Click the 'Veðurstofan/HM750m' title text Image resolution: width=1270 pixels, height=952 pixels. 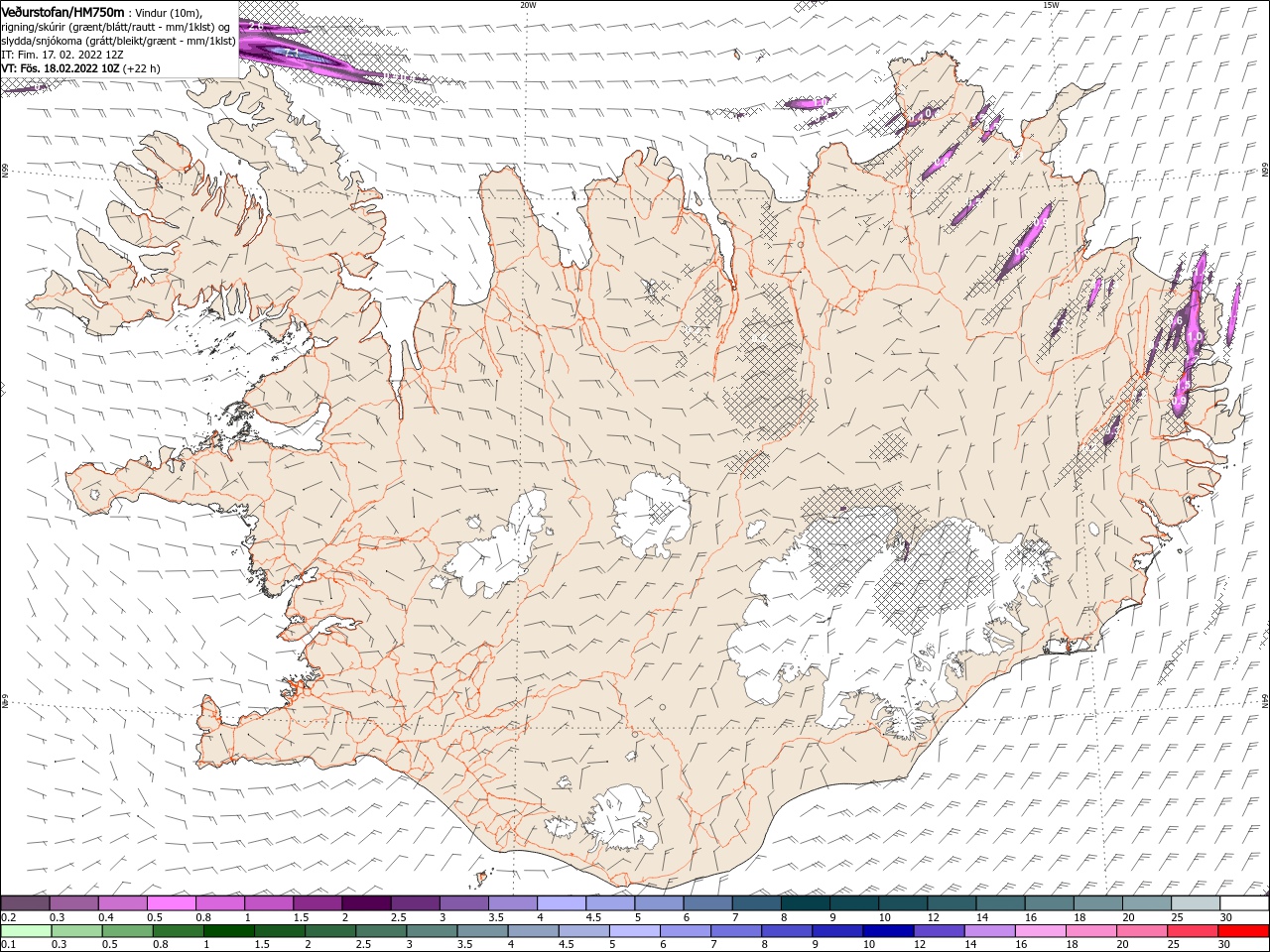[63, 12]
